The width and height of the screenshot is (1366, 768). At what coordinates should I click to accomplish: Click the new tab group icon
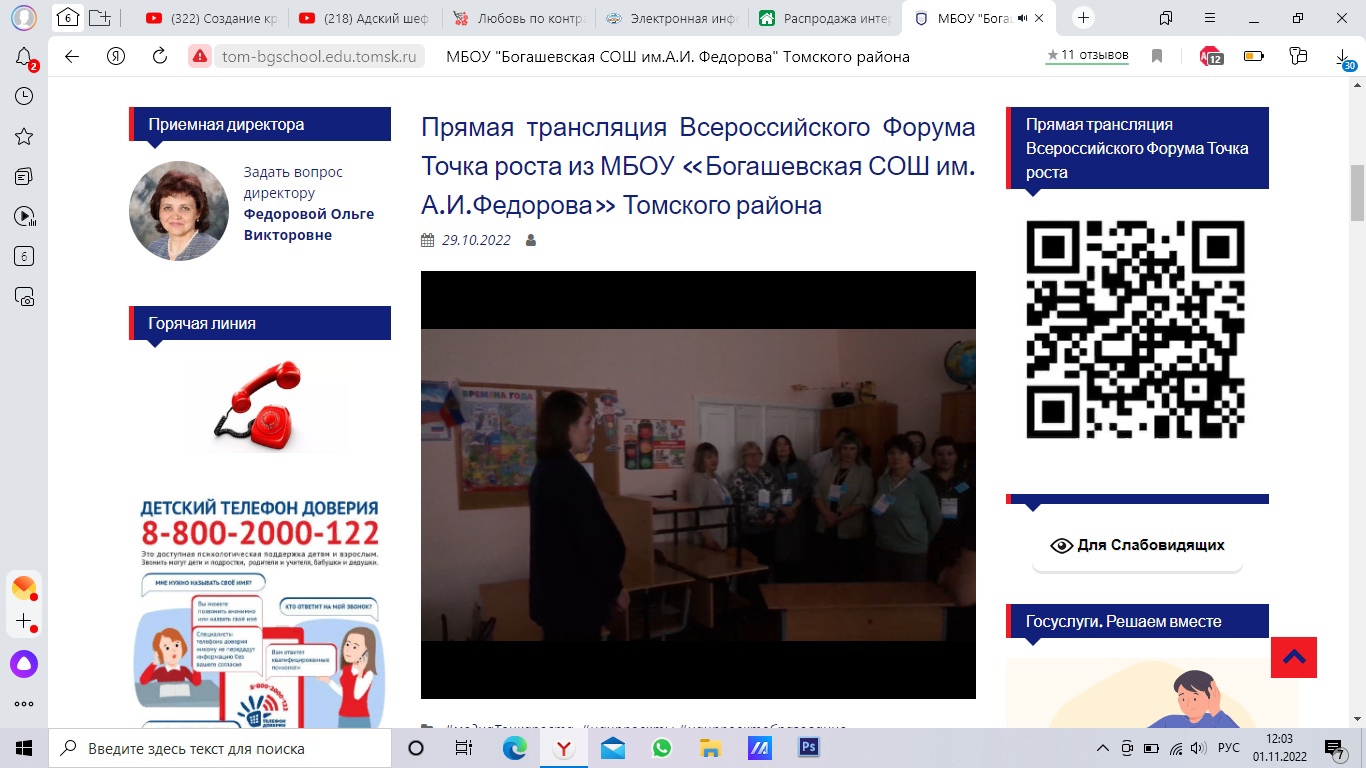coord(100,17)
